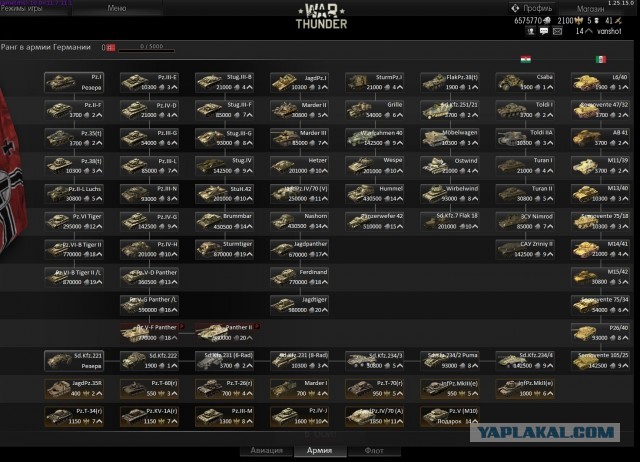Select the premium Pz.T-34(r) card
Image resolution: width=640 pixels, height=462 pixels.
[x=74, y=416]
